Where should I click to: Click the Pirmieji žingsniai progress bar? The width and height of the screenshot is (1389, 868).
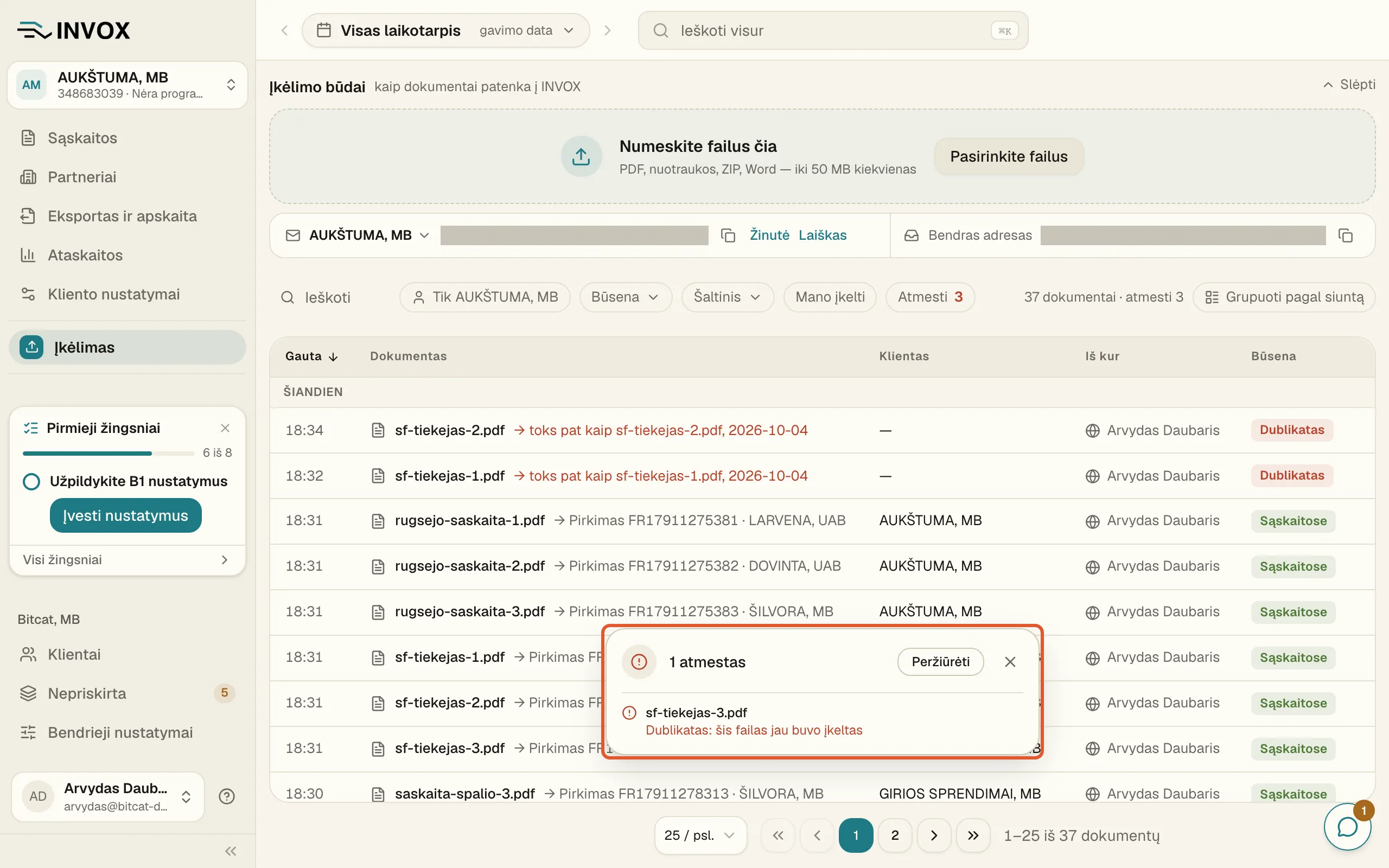pyautogui.click(x=108, y=454)
